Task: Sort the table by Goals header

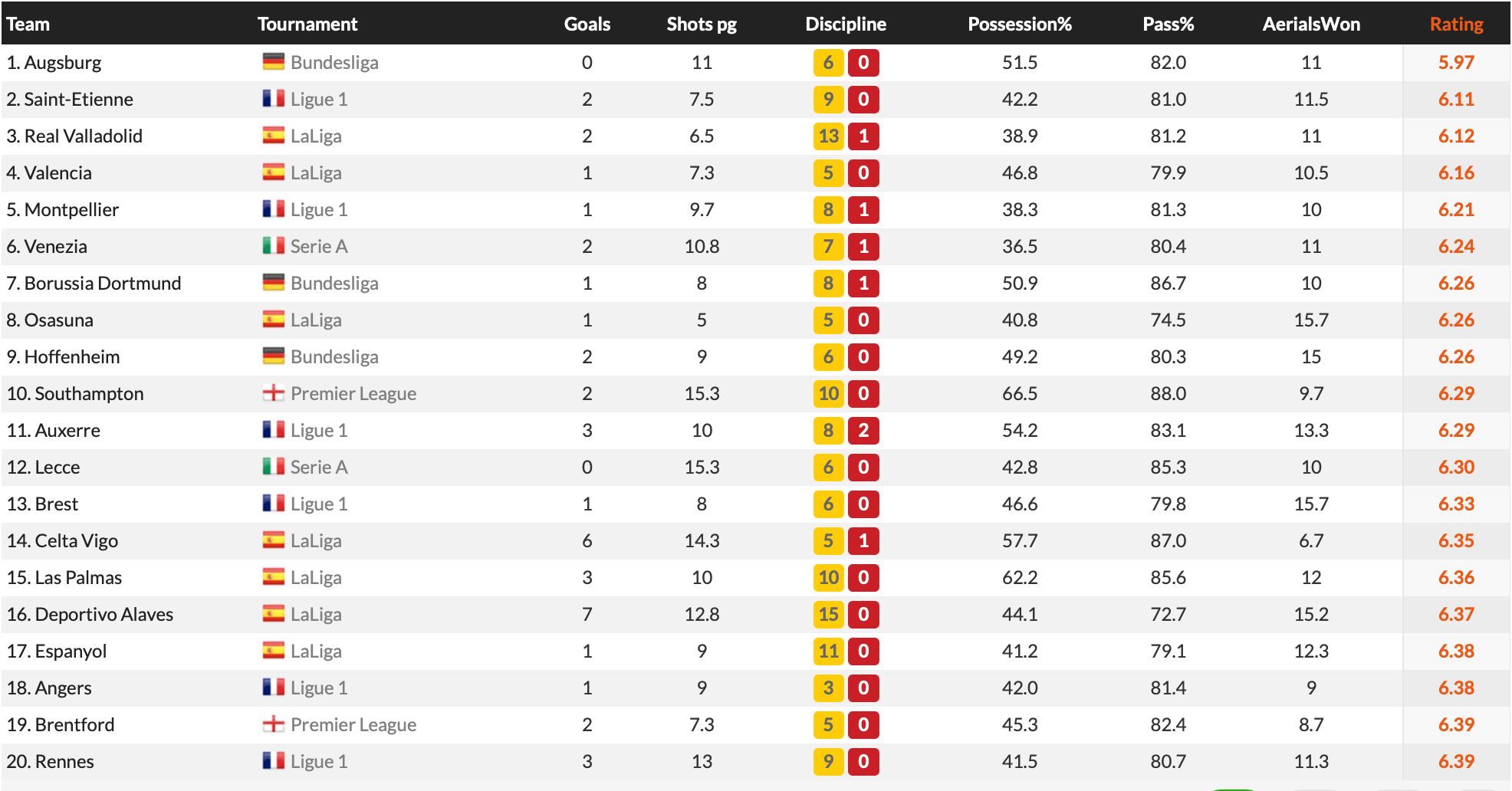Action: coord(587,25)
